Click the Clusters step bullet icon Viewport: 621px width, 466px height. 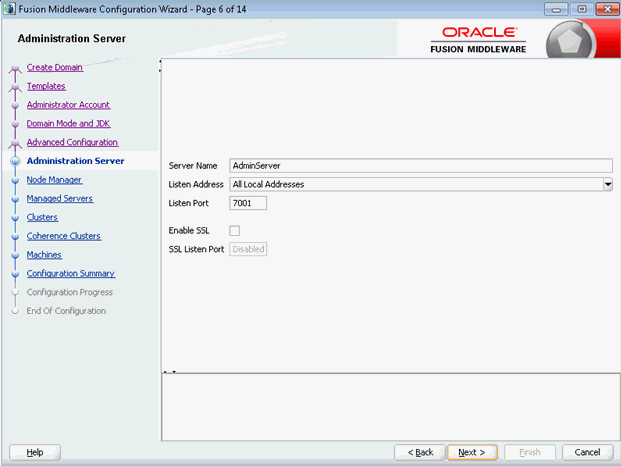(15, 218)
